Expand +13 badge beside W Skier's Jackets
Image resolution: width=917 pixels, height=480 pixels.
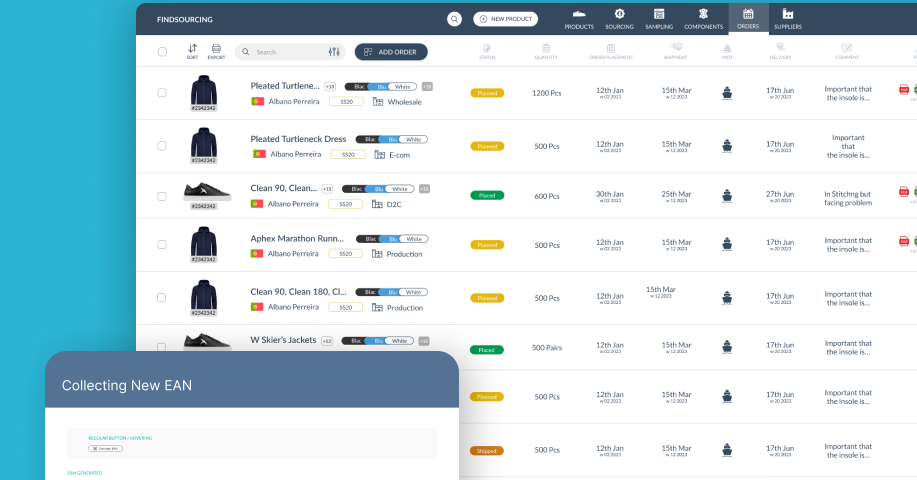click(x=327, y=341)
